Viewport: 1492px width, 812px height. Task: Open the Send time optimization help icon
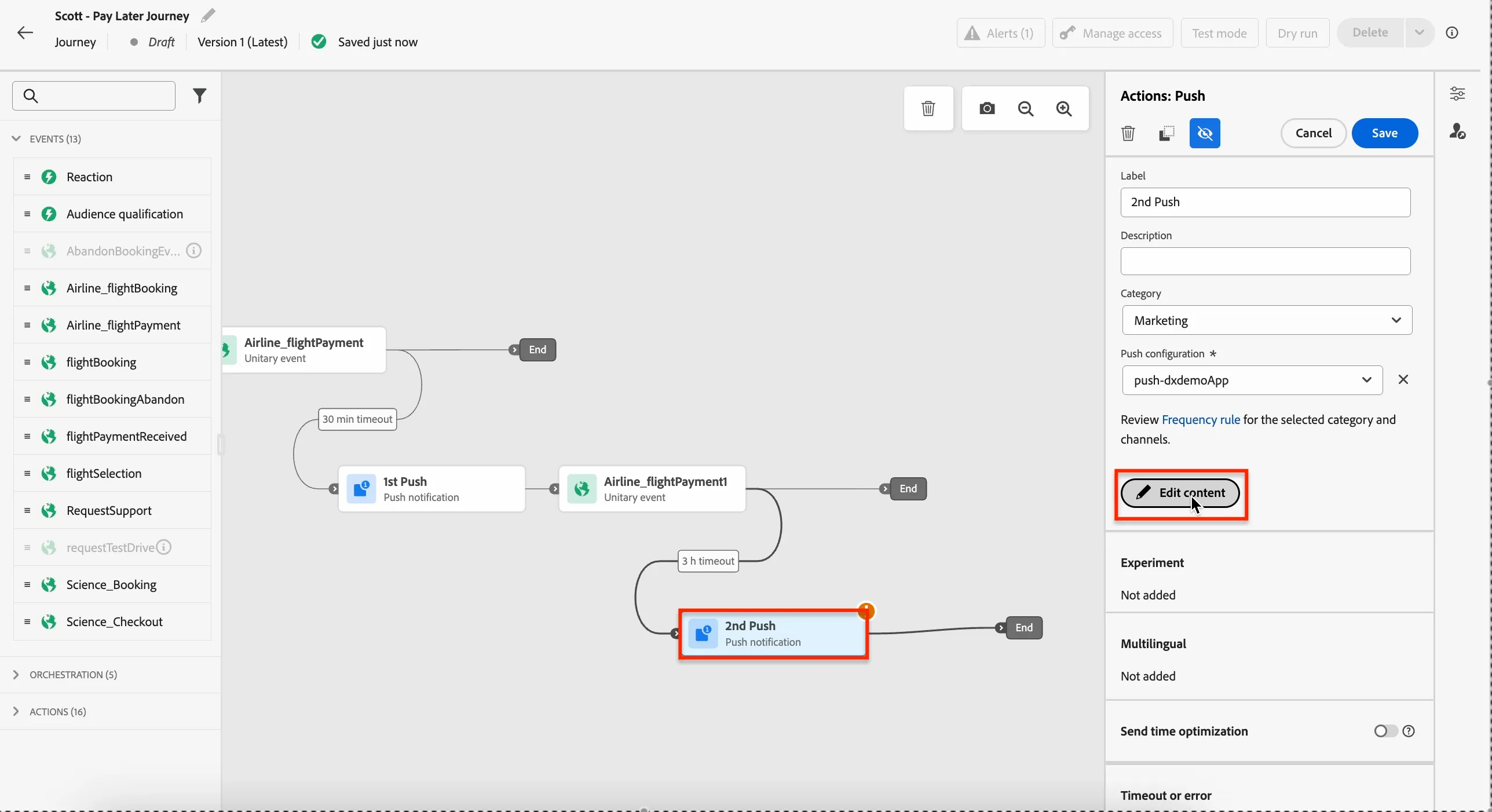(1409, 731)
